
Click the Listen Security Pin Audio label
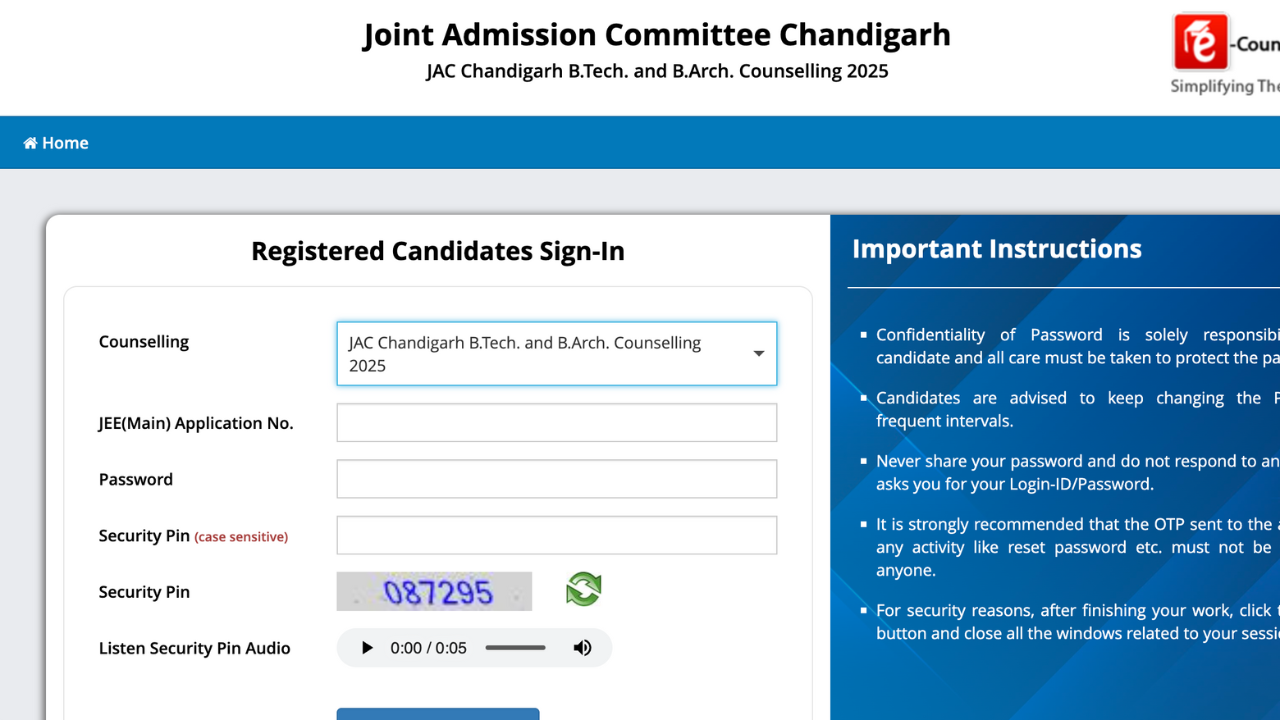195,648
